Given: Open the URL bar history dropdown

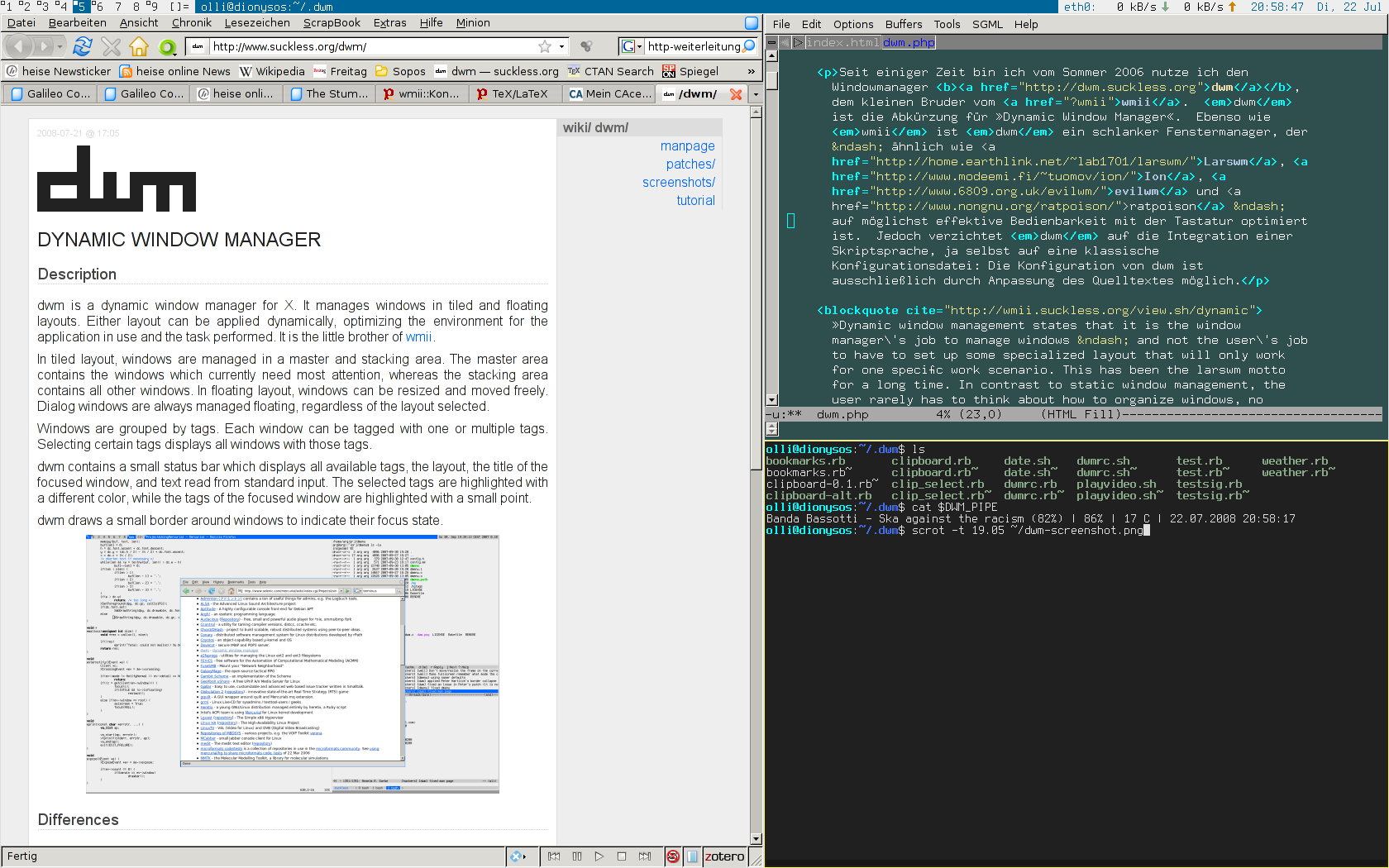Looking at the screenshot, I should 562,47.
